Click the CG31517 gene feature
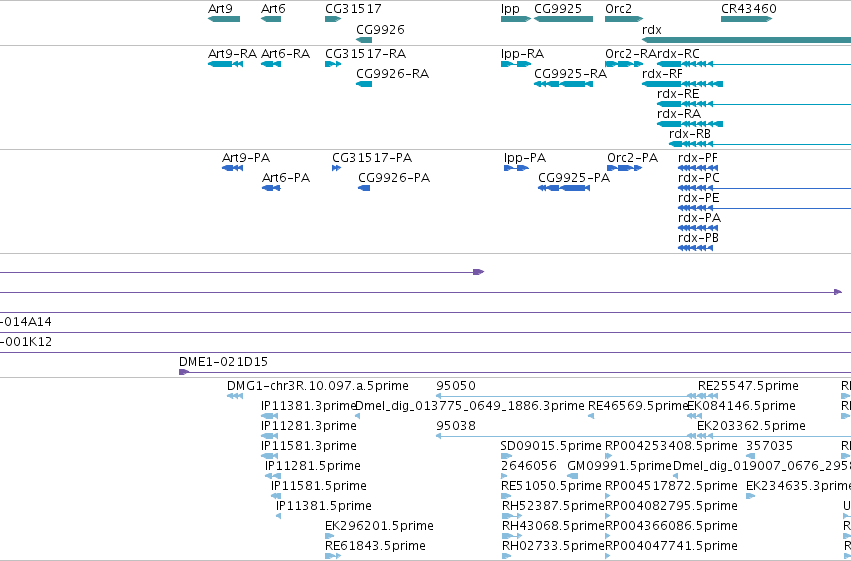Viewport: 851px width, 561px height. click(333, 19)
